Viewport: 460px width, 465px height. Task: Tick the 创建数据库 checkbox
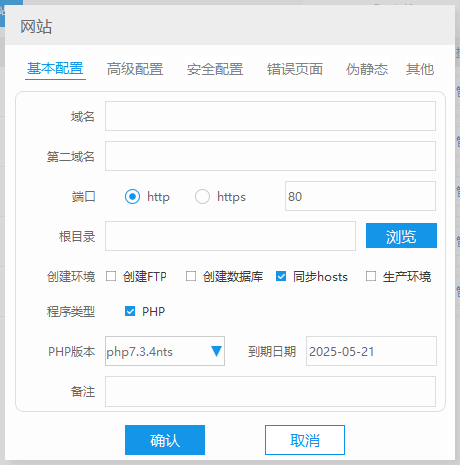tap(191, 276)
